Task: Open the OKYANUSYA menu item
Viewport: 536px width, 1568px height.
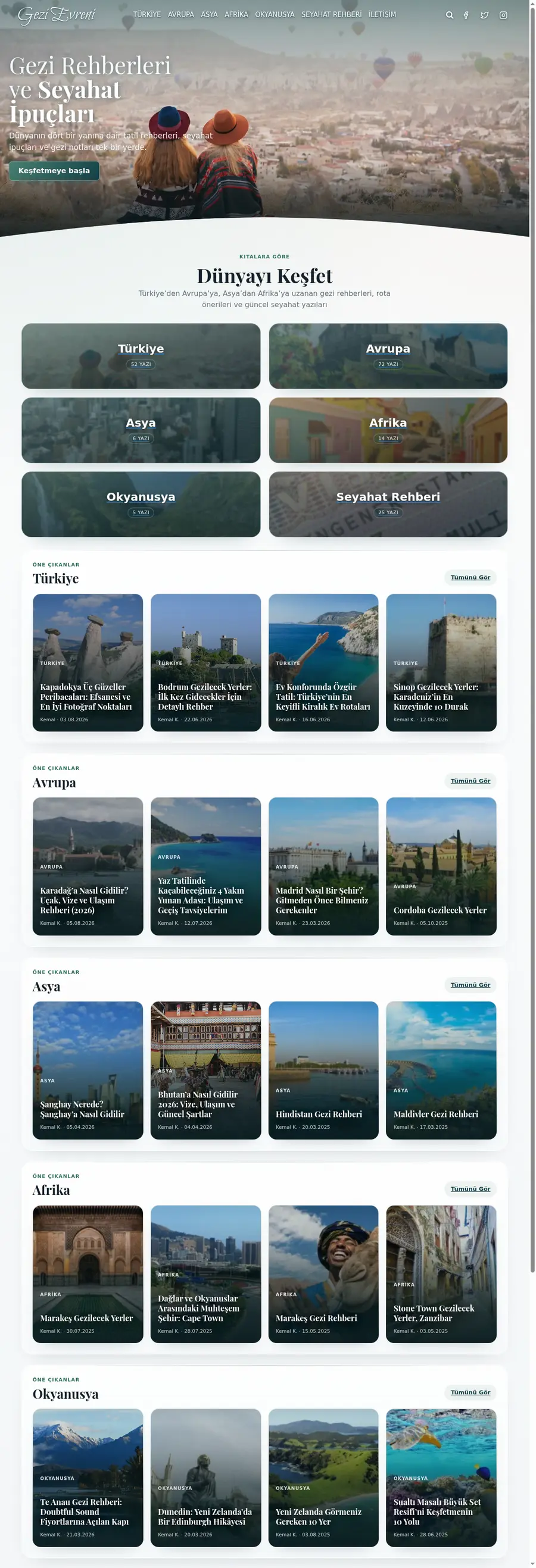Action: (x=275, y=15)
